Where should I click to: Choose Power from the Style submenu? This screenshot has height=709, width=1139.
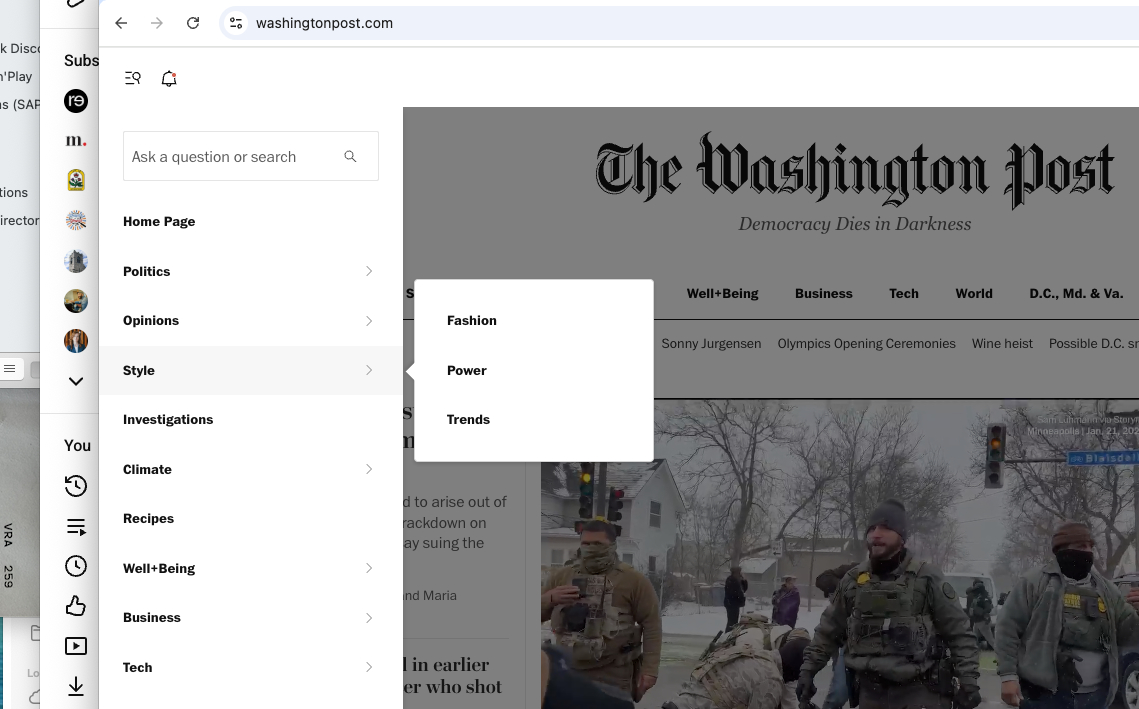466,370
